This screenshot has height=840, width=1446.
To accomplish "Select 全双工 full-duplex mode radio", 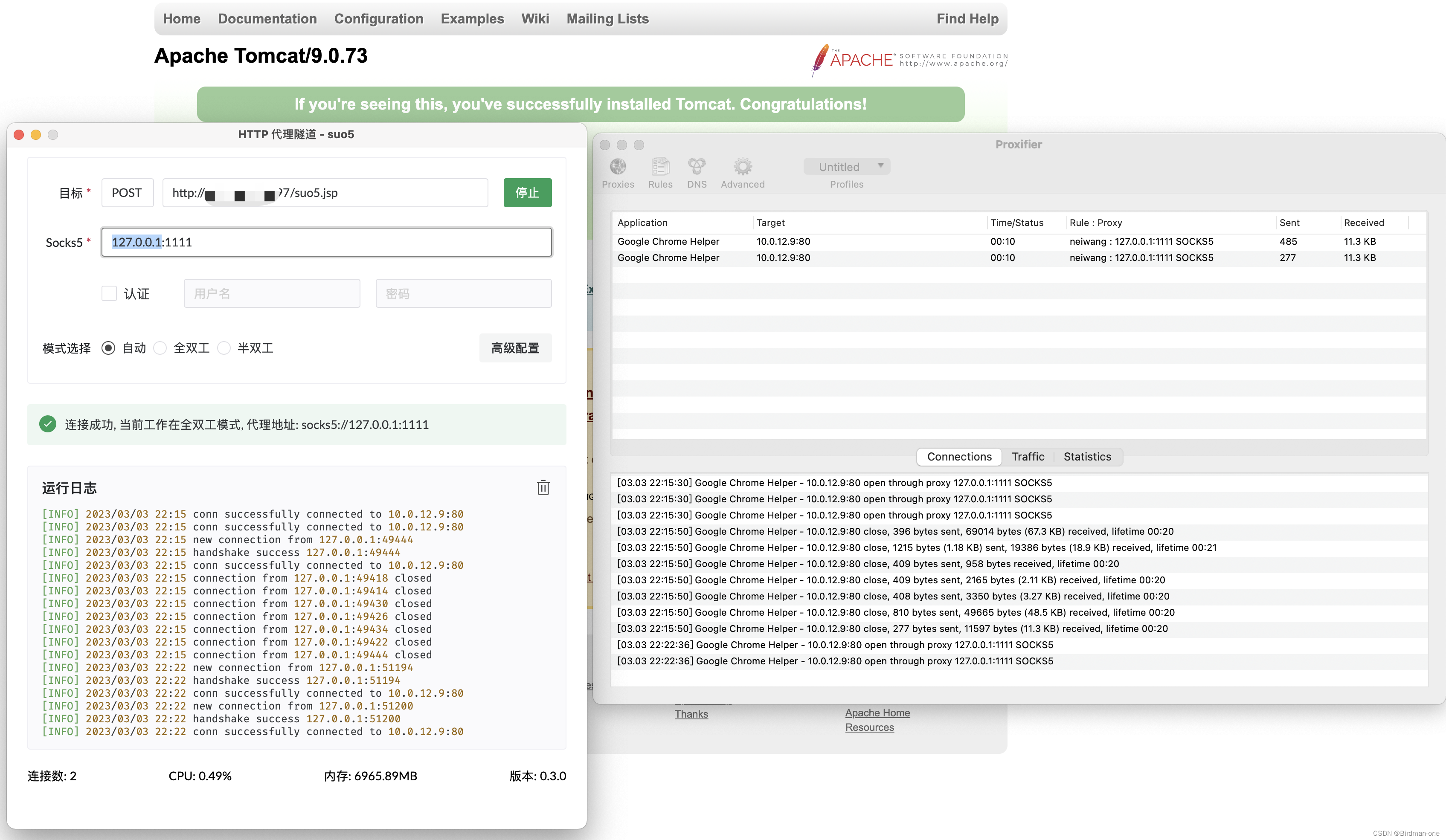I will [x=160, y=348].
